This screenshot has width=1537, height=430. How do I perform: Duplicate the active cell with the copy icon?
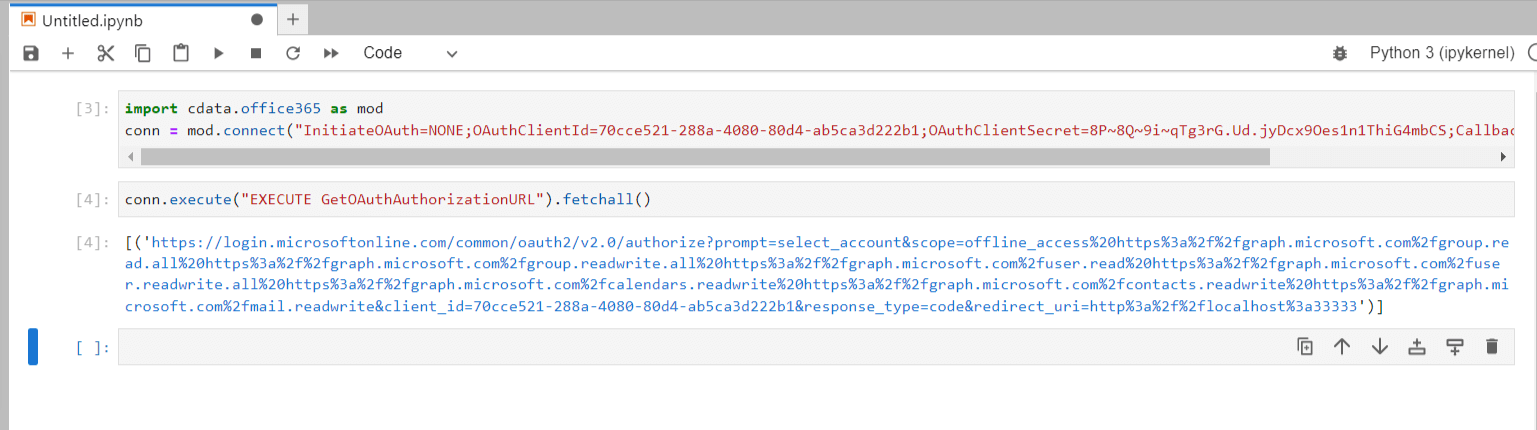[1305, 347]
